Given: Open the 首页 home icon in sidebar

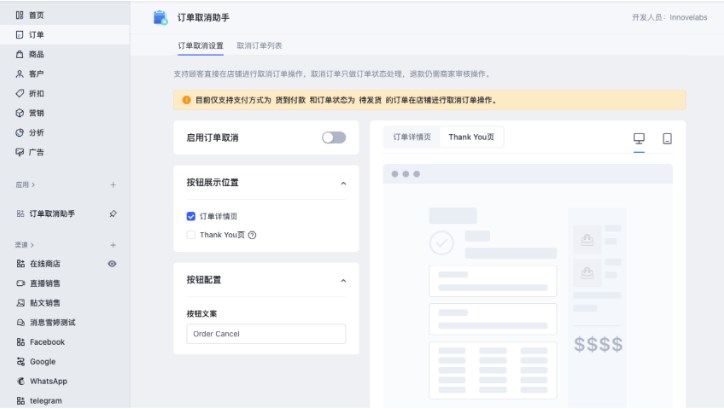Looking at the screenshot, I should [x=19, y=15].
